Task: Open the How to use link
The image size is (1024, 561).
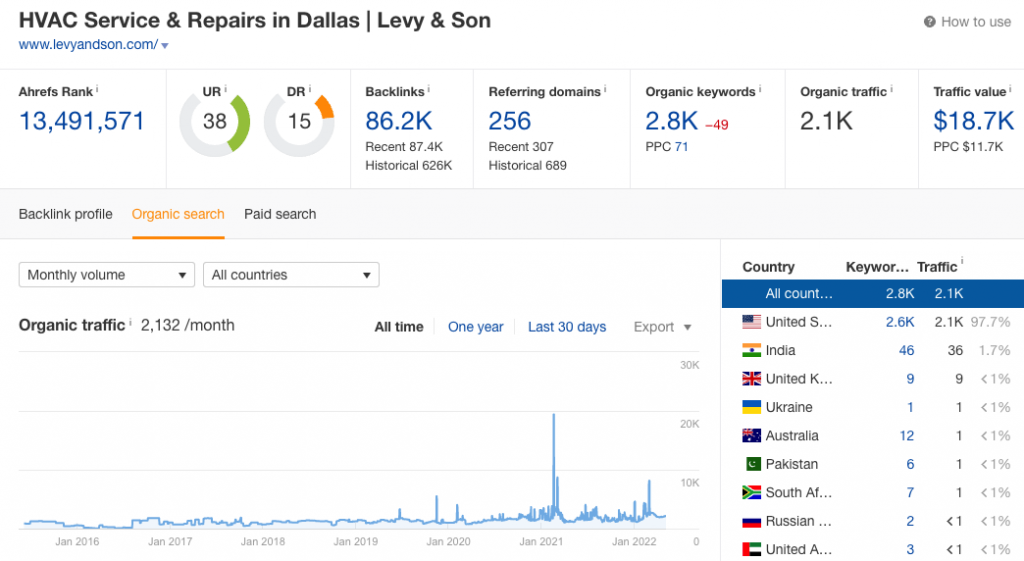Action: (x=976, y=22)
